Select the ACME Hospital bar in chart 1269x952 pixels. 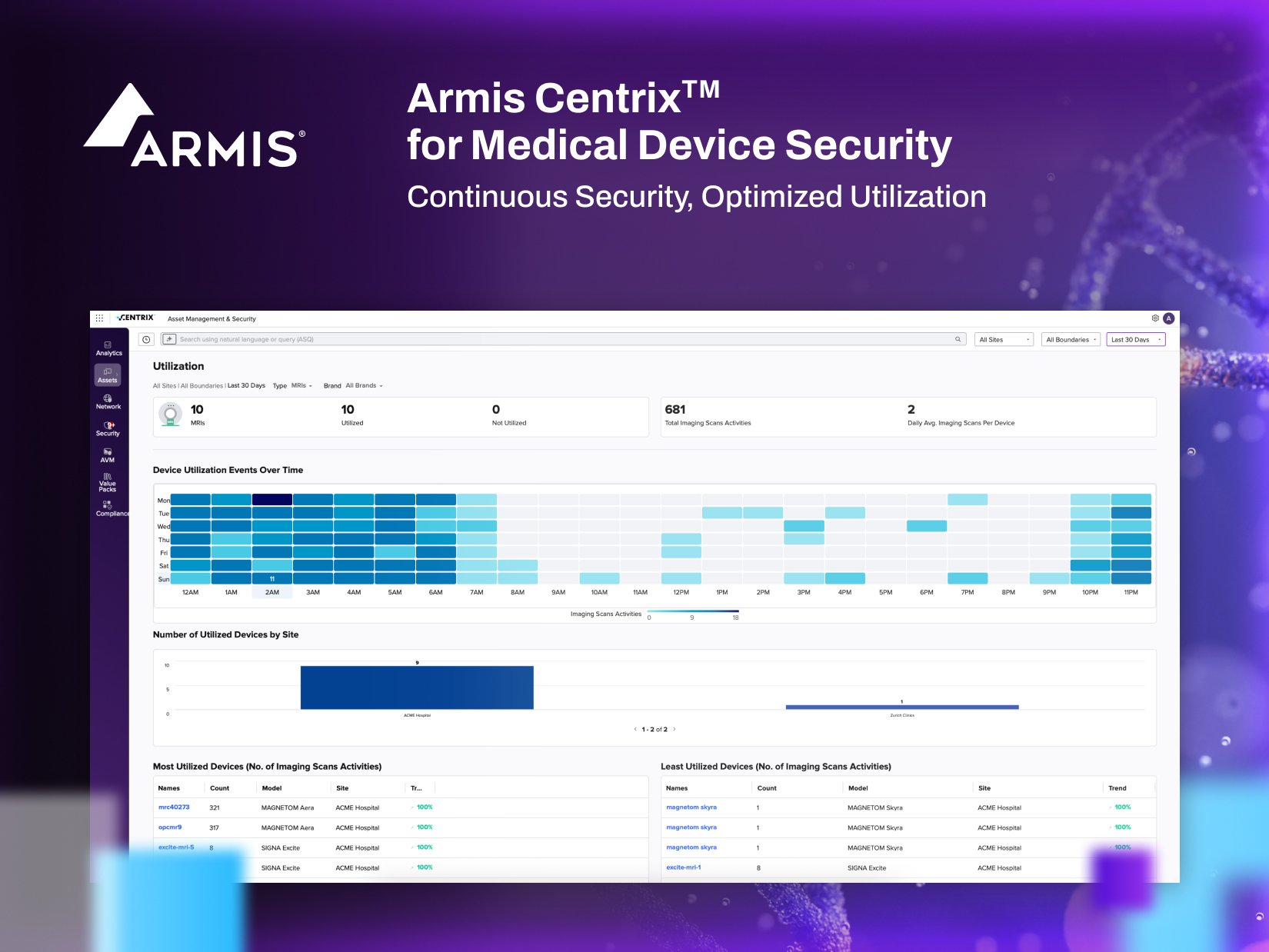pyautogui.click(x=417, y=687)
